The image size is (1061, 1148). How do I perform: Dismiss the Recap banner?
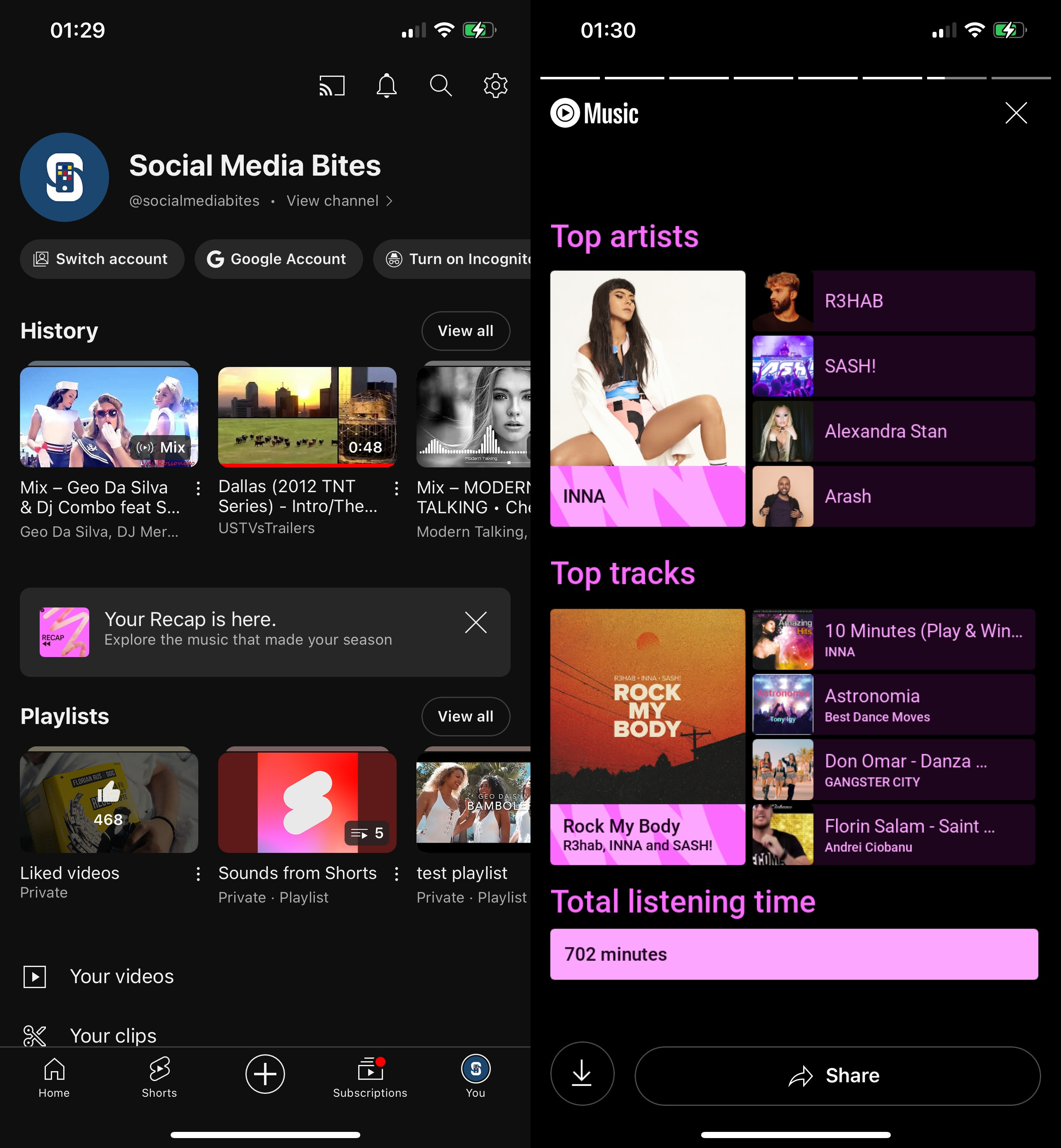476,622
